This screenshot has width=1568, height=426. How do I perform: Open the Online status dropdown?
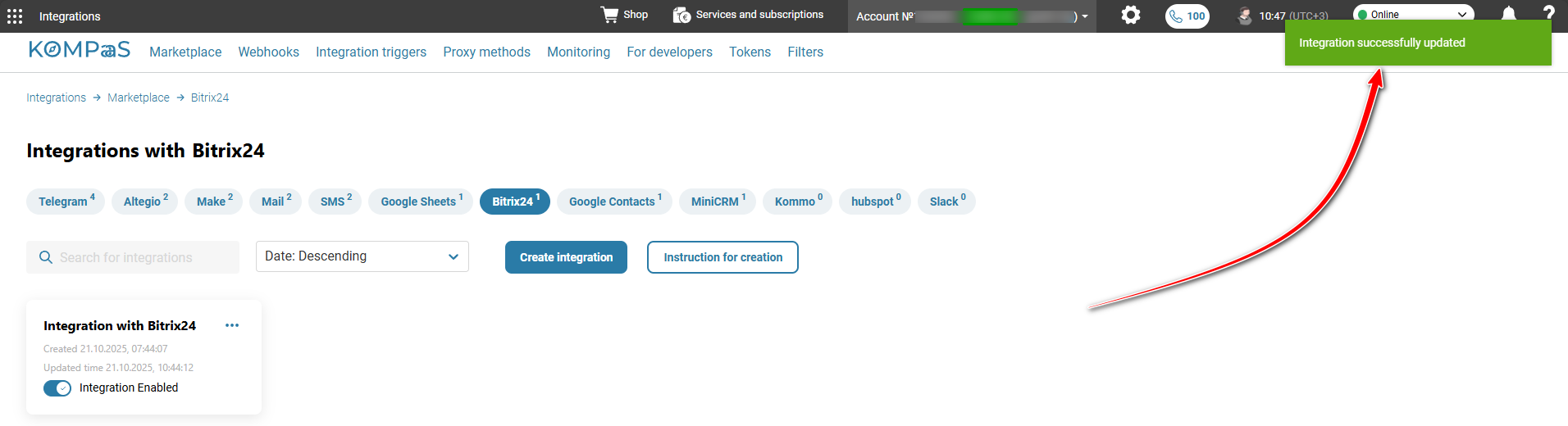point(1413,14)
